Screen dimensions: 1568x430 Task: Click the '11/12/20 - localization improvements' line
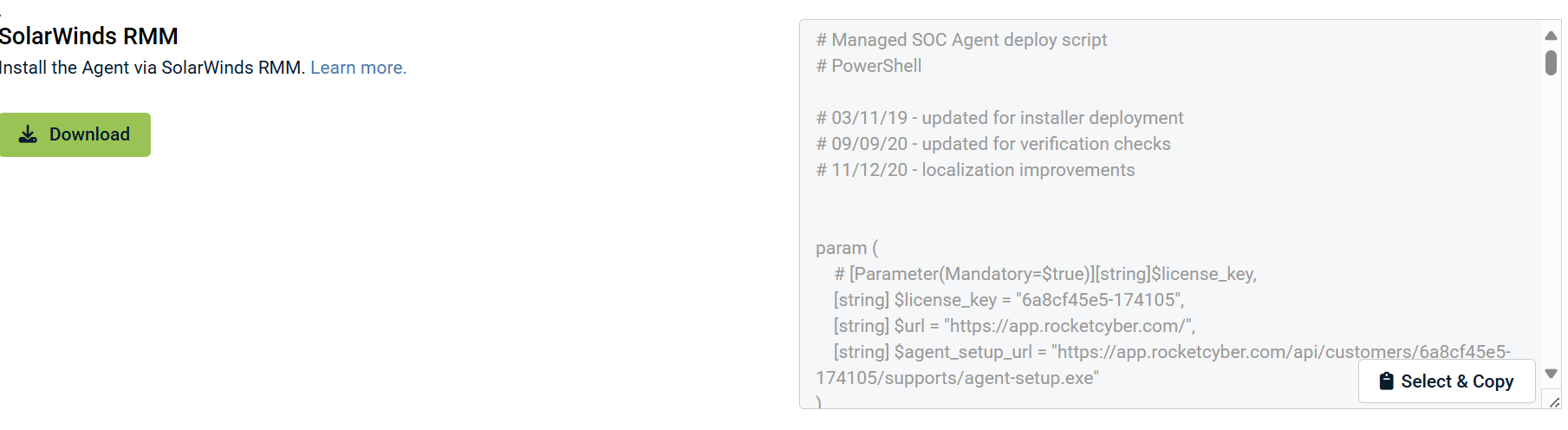(x=975, y=170)
